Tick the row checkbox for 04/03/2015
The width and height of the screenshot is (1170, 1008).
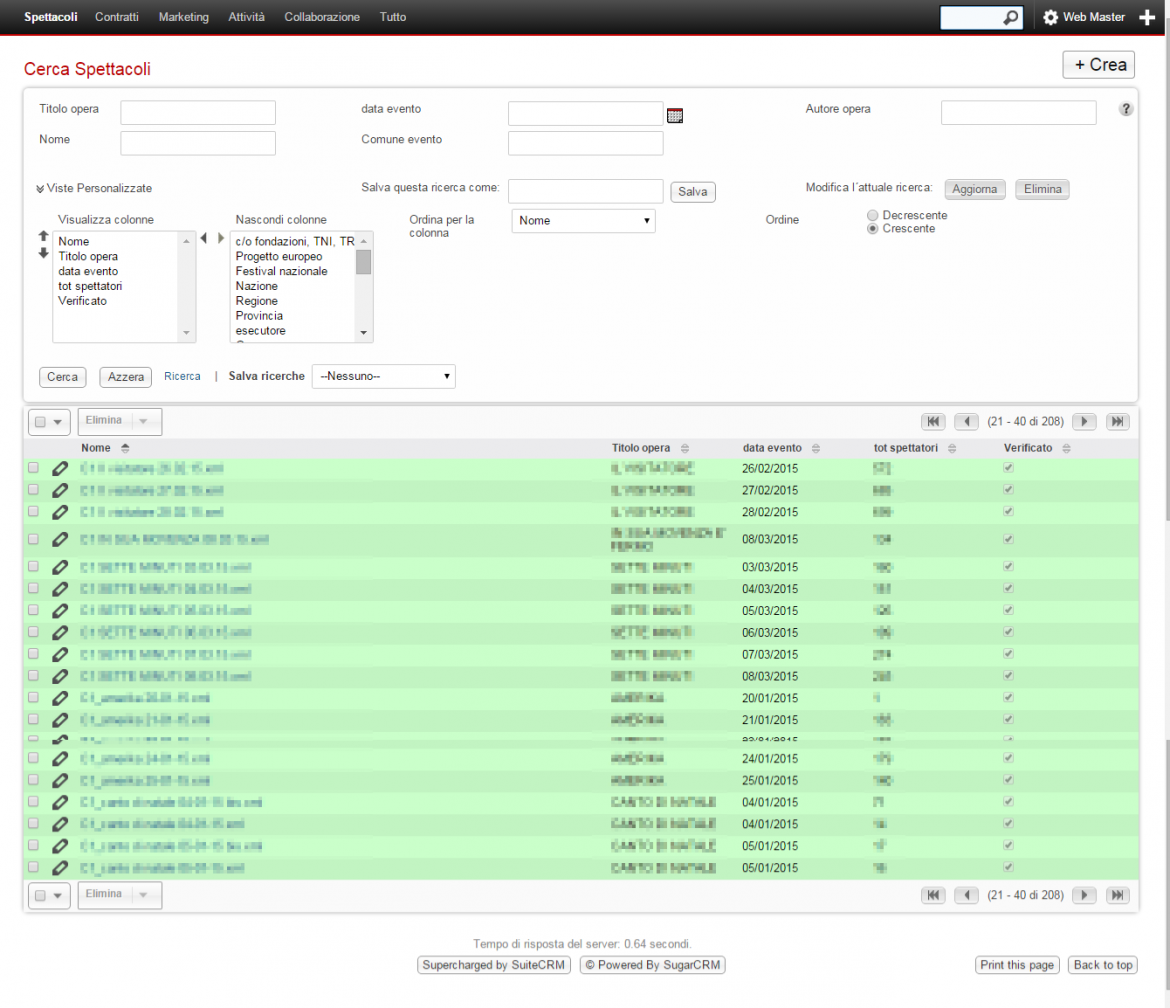click(x=34, y=589)
